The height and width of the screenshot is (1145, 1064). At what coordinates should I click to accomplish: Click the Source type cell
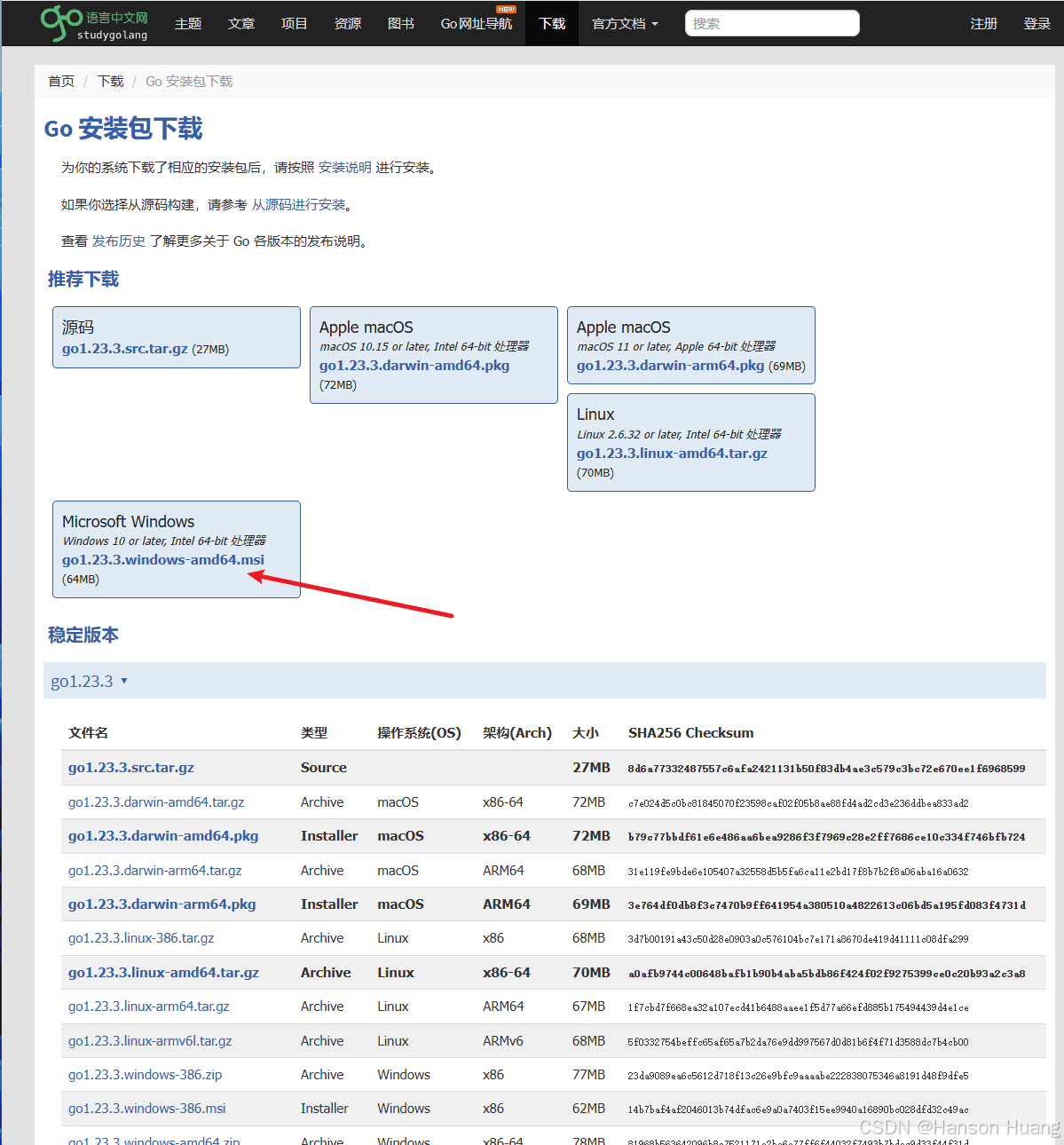[x=324, y=768]
